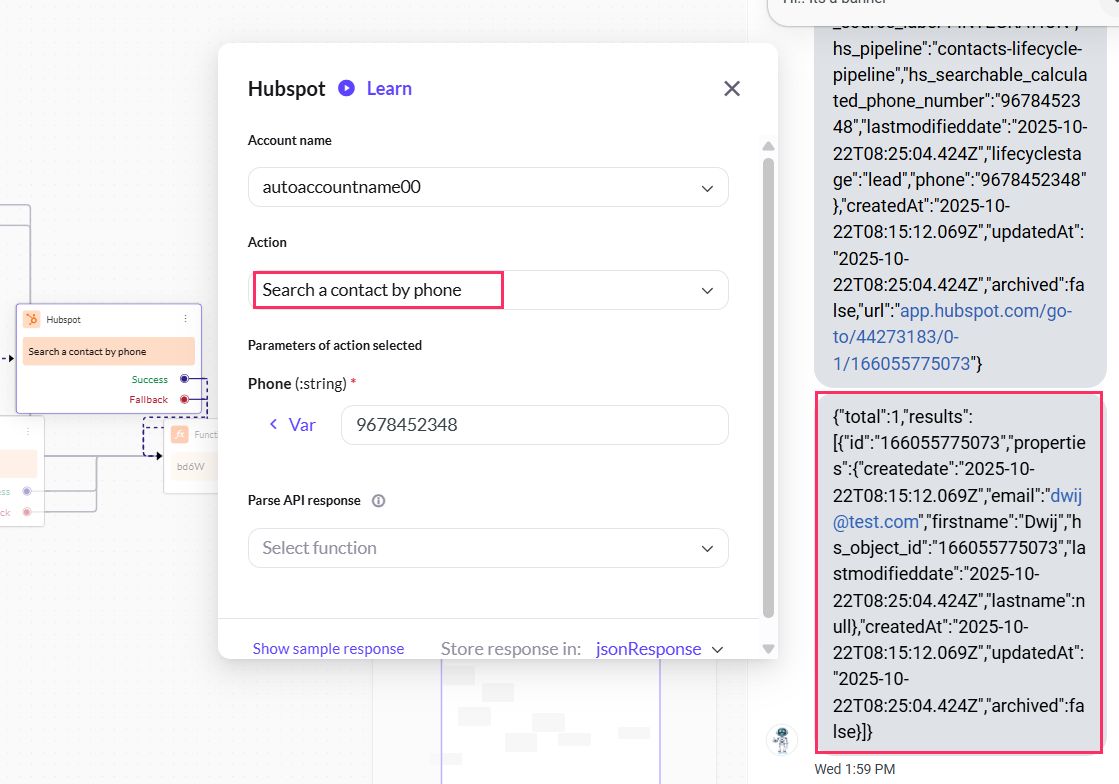1119x784 pixels.
Task: Click the Var toggle beside the phone field
Action: (x=292, y=425)
